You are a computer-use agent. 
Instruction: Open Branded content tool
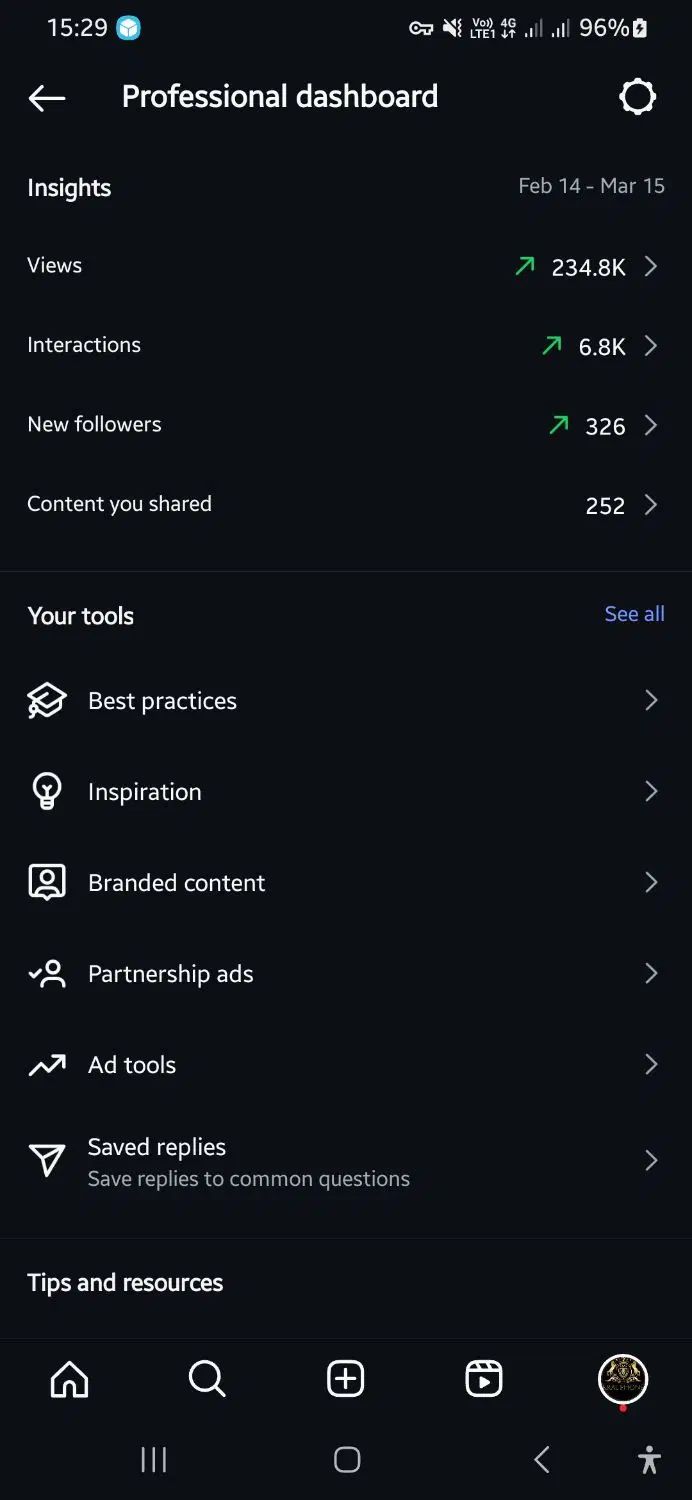coord(346,883)
